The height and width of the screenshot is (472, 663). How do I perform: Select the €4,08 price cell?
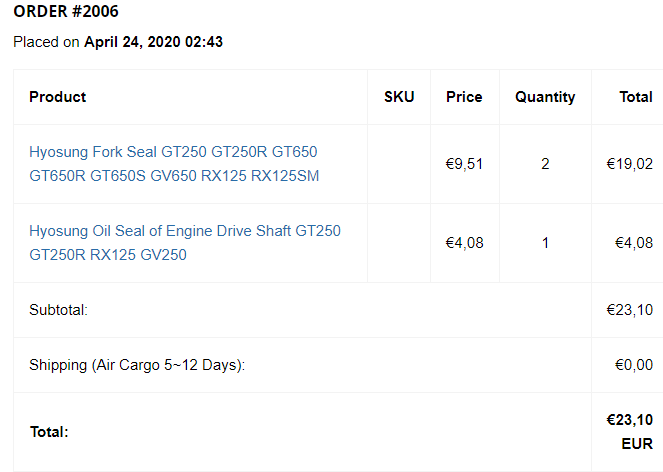point(464,243)
